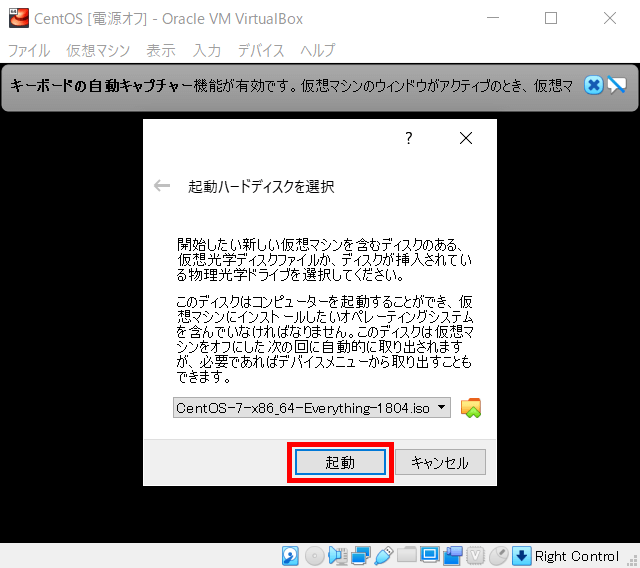Open the 仮想マシン menu
This screenshot has height=568, width=640.
click(x=98, y=51)
